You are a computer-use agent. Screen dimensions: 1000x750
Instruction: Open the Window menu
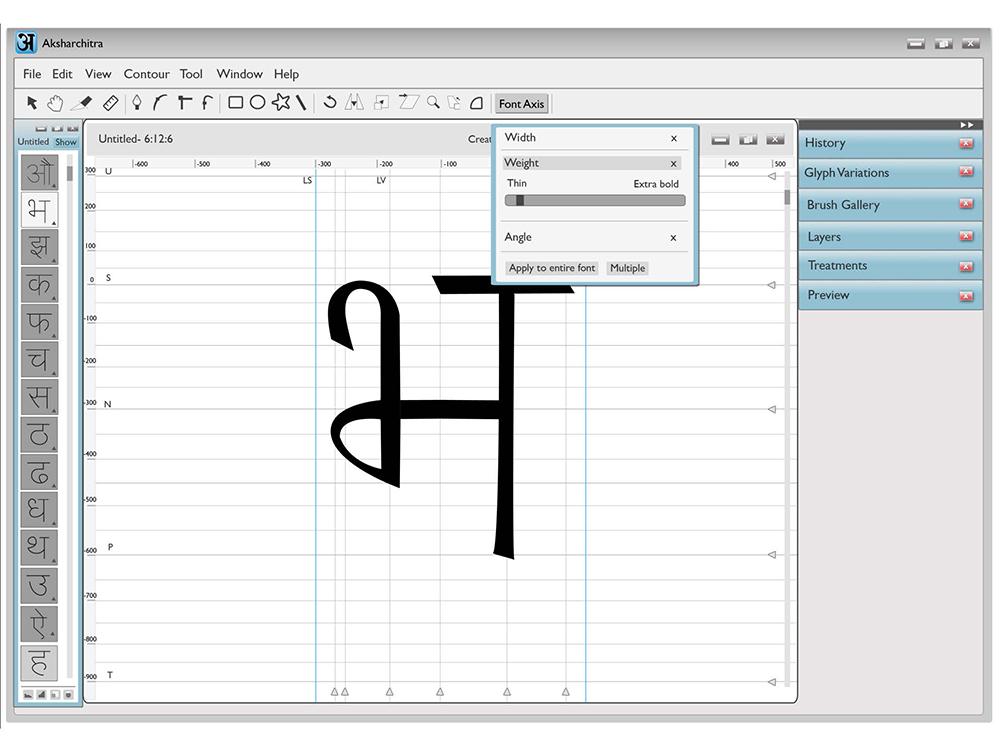tap(239, 74)
